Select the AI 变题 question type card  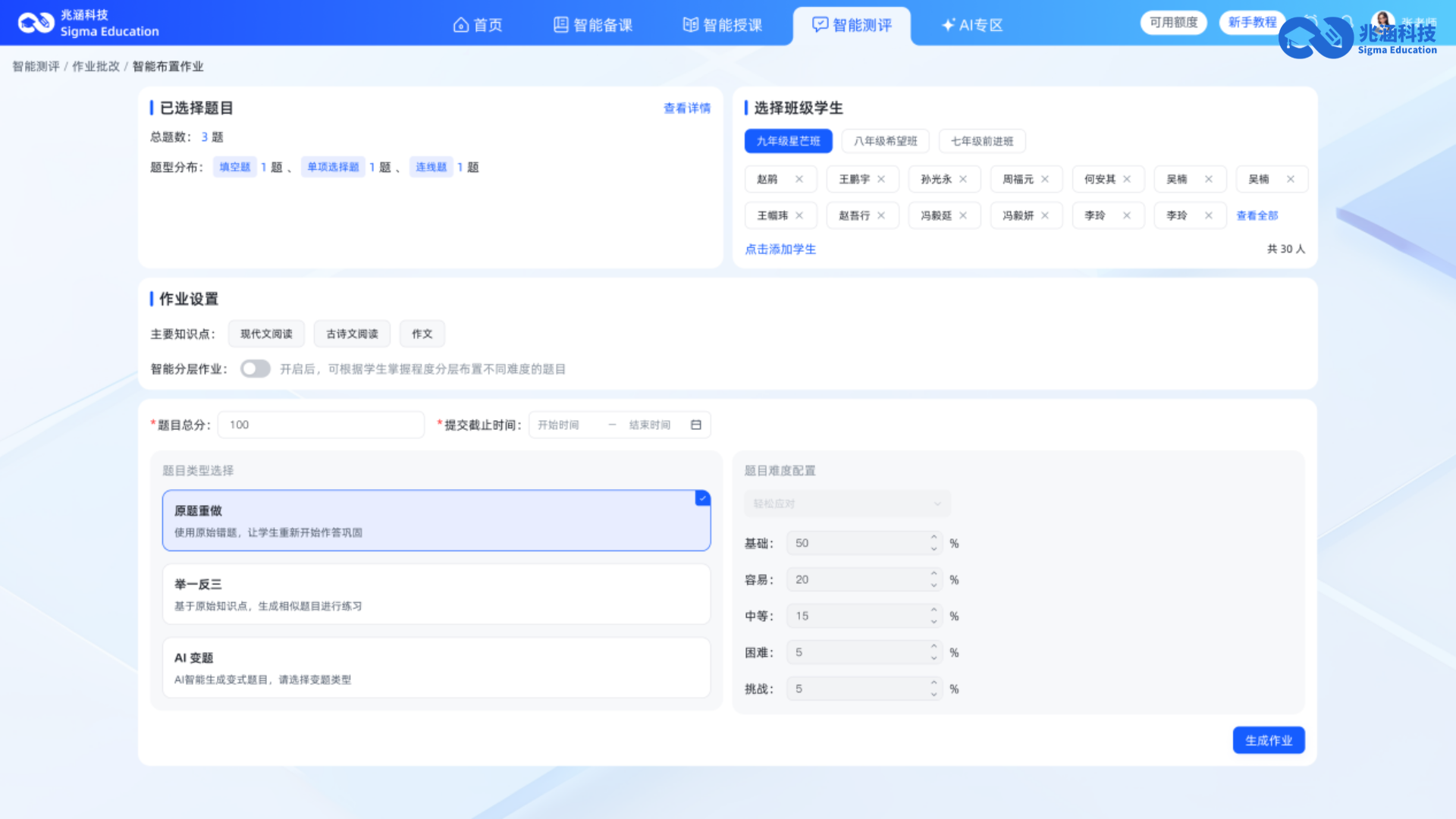coord(436,667)
